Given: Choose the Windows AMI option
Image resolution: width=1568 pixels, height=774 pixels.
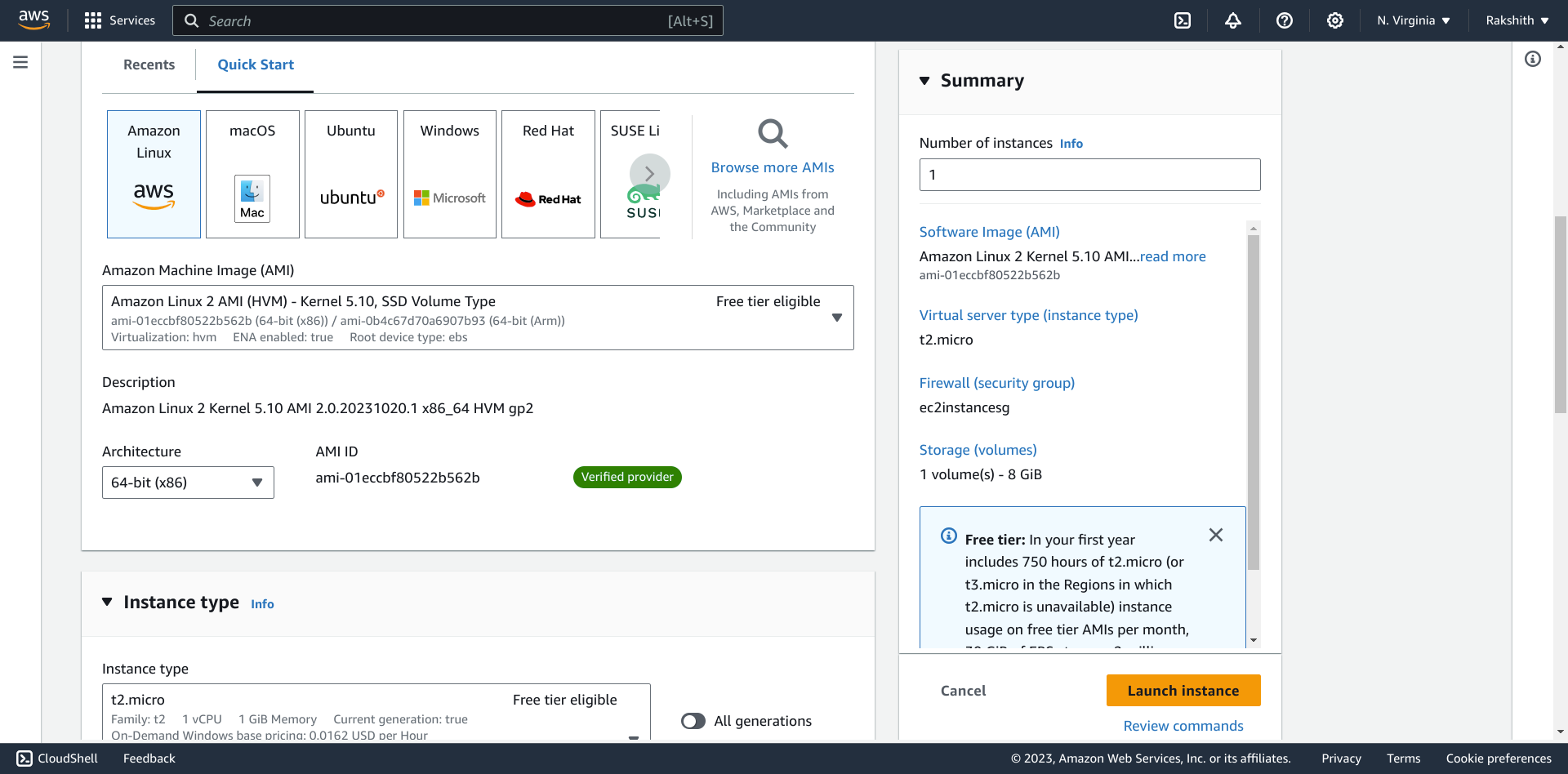Looking at the screenshot, I should coord(449,174).
